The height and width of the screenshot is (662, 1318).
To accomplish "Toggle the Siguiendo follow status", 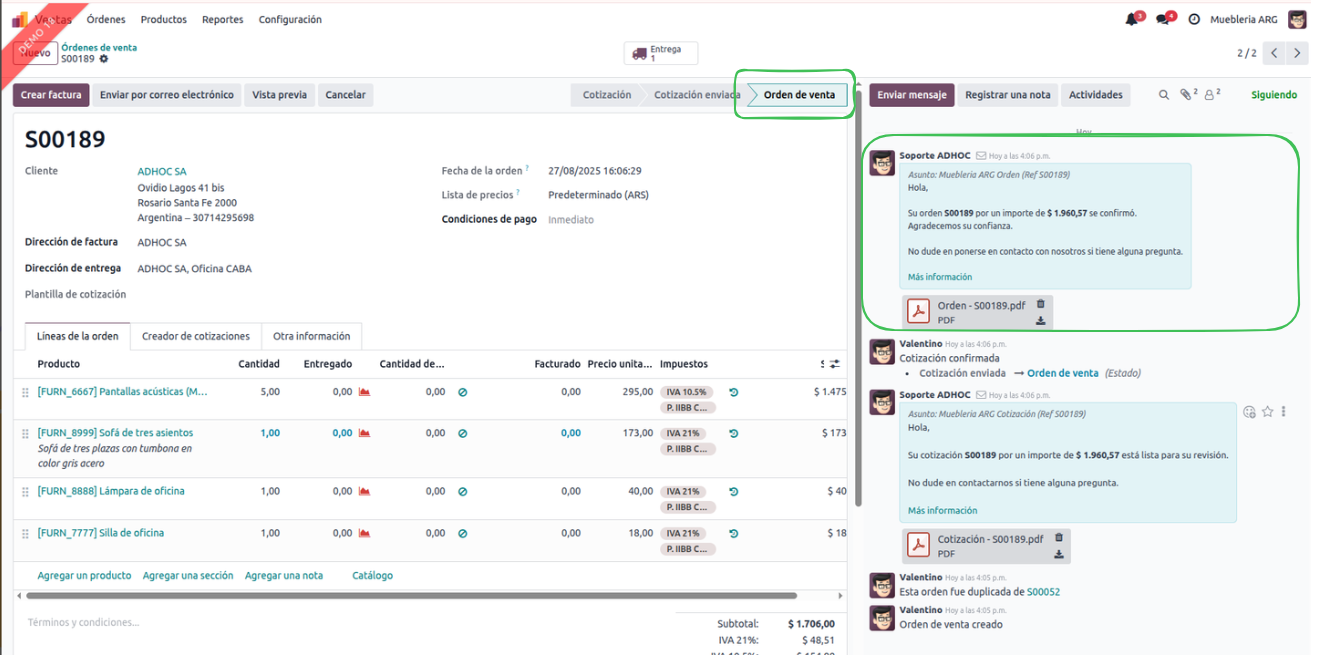I will point(1273,95).
